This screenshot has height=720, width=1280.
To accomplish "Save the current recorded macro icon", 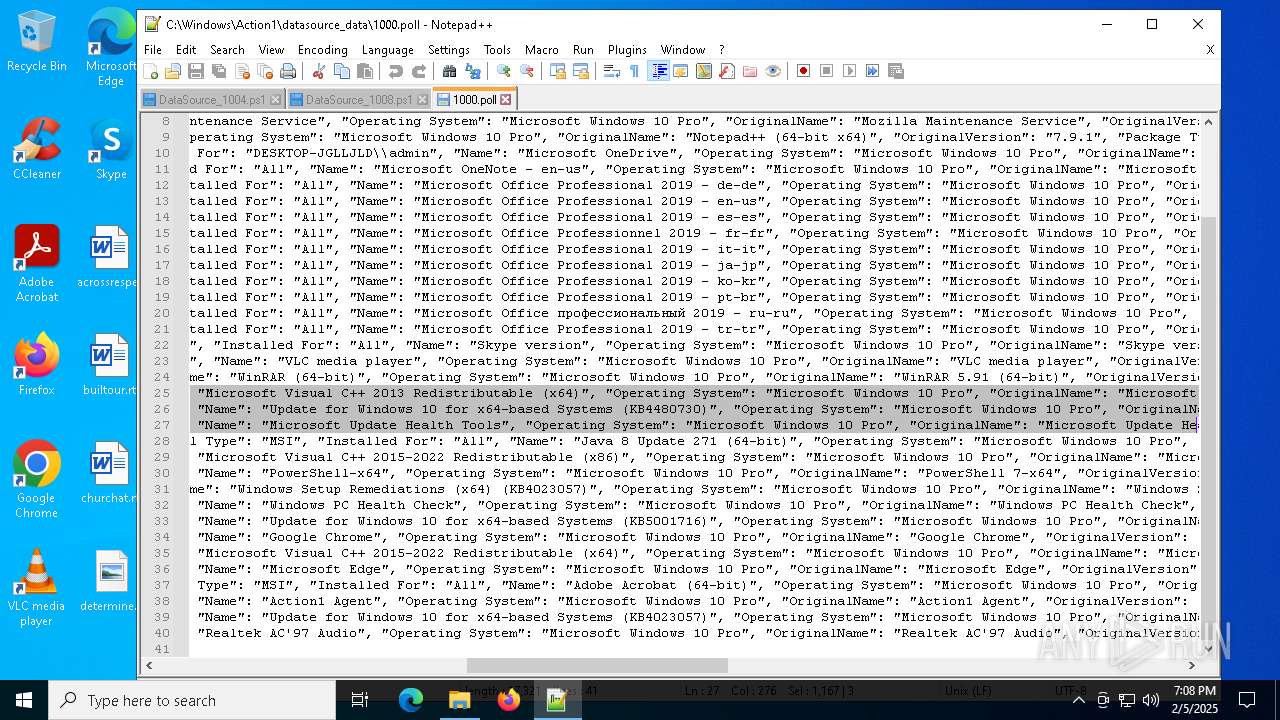I will tap(896, 71).
